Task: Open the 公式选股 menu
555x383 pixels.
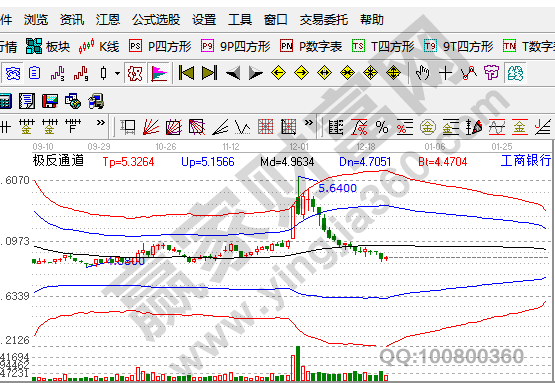Action: pos(156,19)
